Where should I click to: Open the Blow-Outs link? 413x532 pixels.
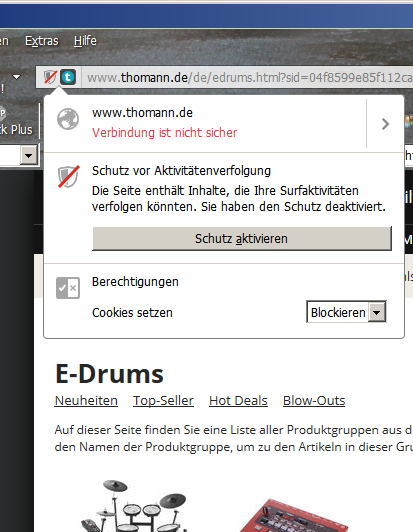[314, 401]
